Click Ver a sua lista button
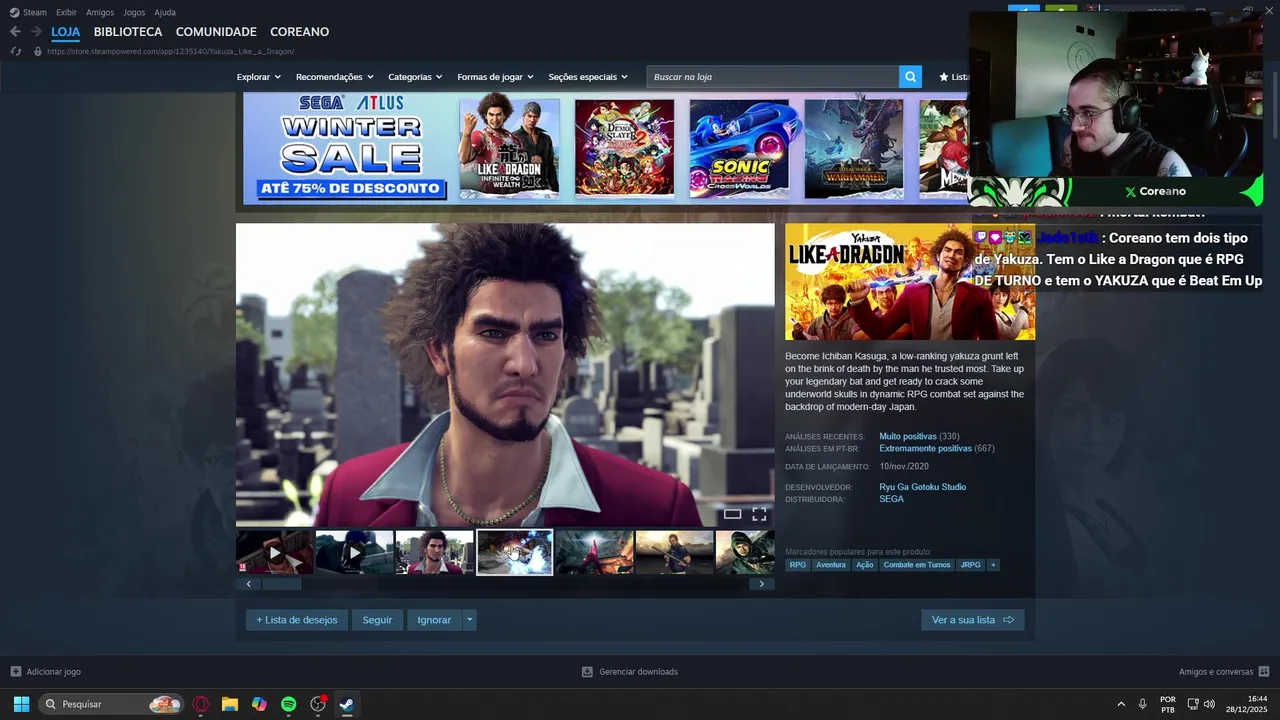Viewport: 1280px width, 720px height. 972,620
